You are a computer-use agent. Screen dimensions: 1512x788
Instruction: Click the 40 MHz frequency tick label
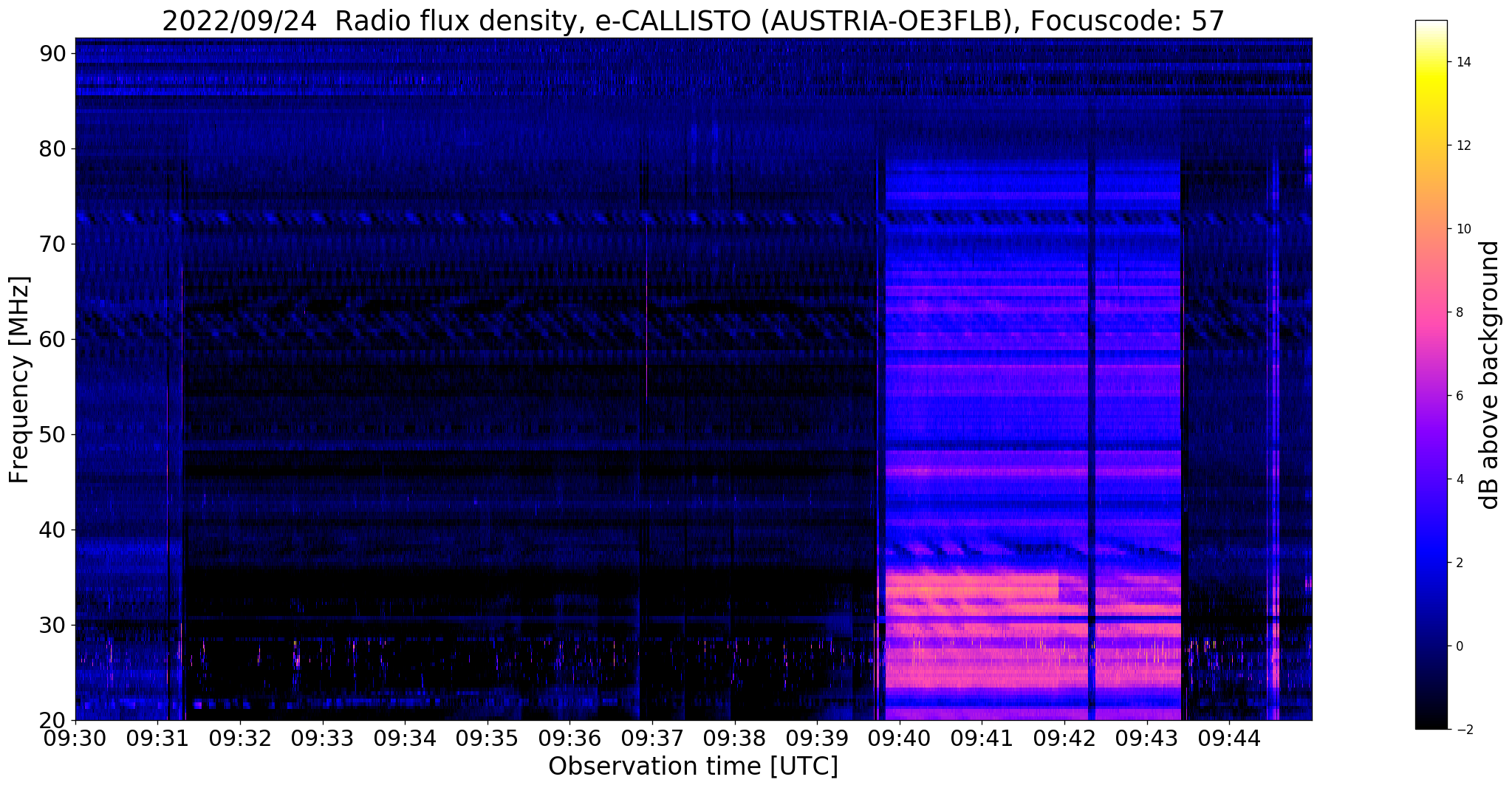[x=54, y=530]
